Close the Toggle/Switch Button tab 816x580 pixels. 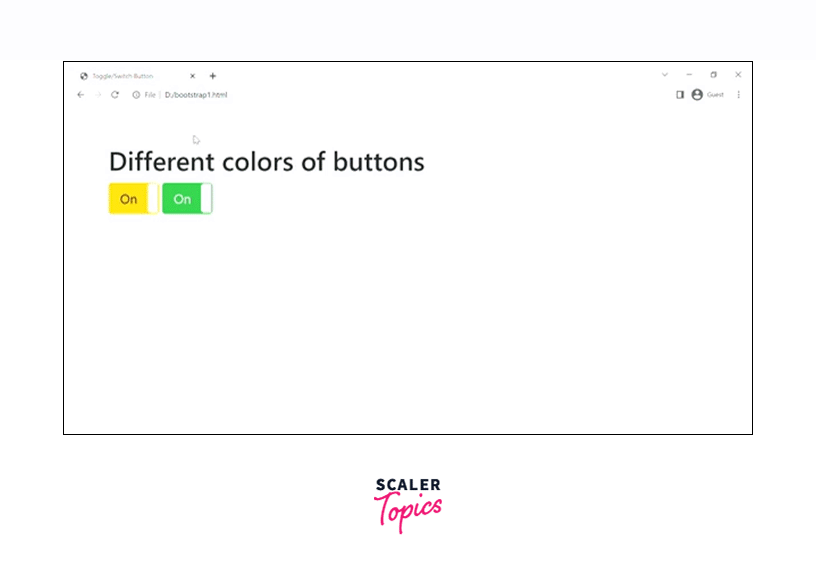tap(193, 76)
